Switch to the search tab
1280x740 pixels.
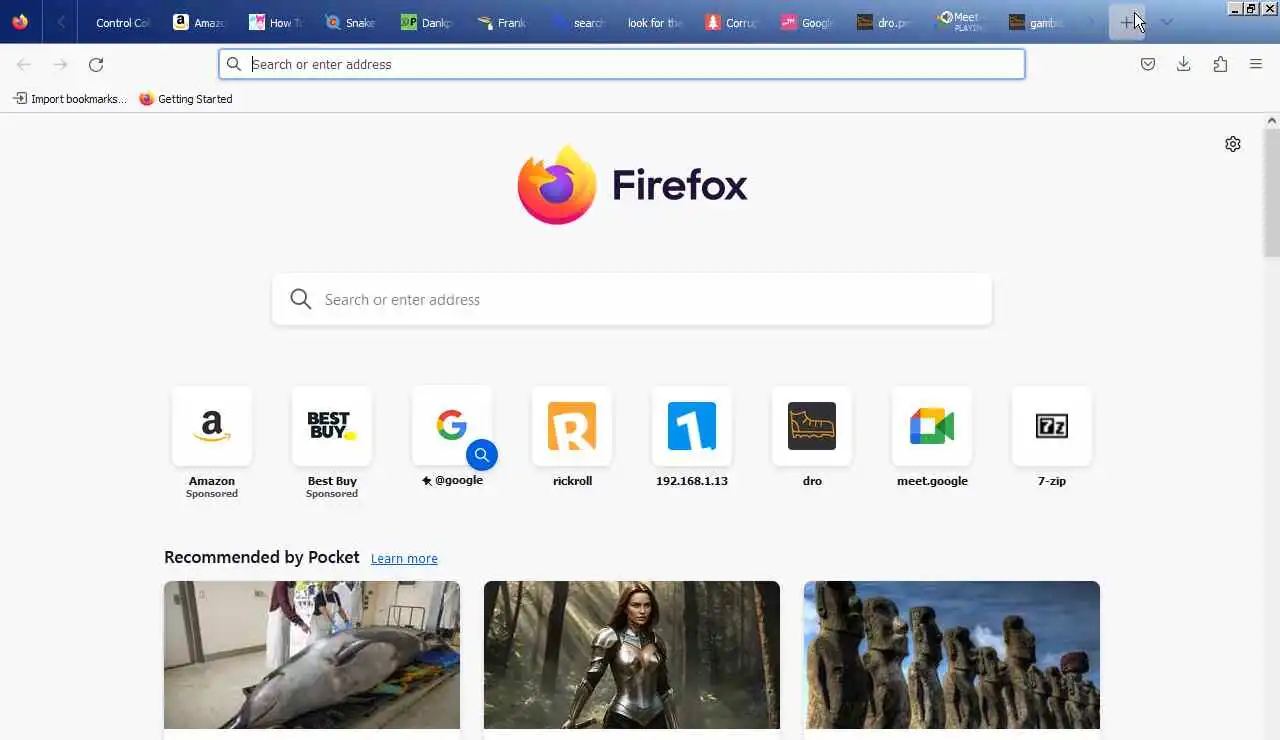[580, 22]
